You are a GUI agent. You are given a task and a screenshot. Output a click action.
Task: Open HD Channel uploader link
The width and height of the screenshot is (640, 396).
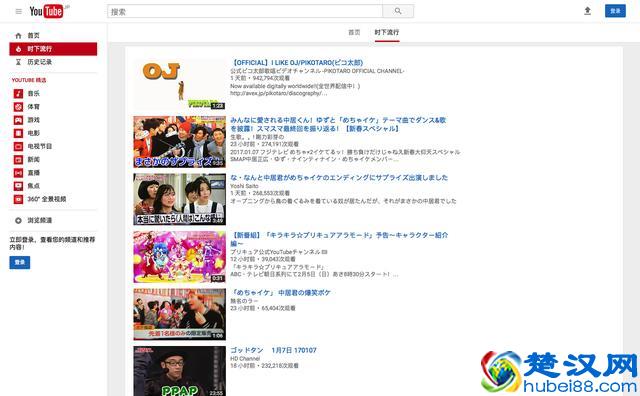(x=245, y=358)
